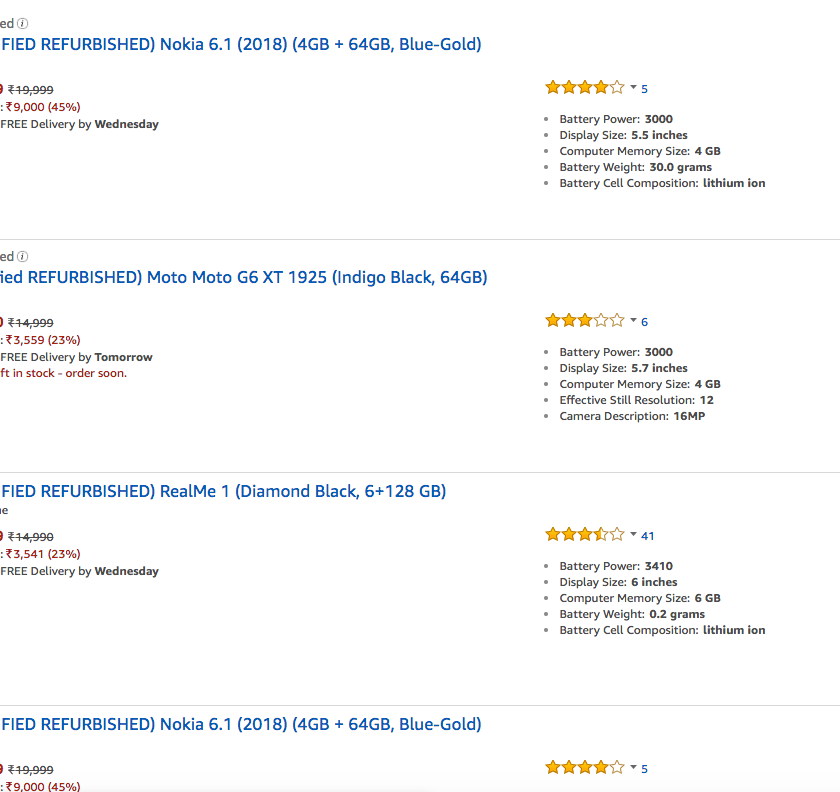840x792 pixels.
Task: Click the info icon above the topmost Nokia 6.1 title
Action: (x=23, y=23)
